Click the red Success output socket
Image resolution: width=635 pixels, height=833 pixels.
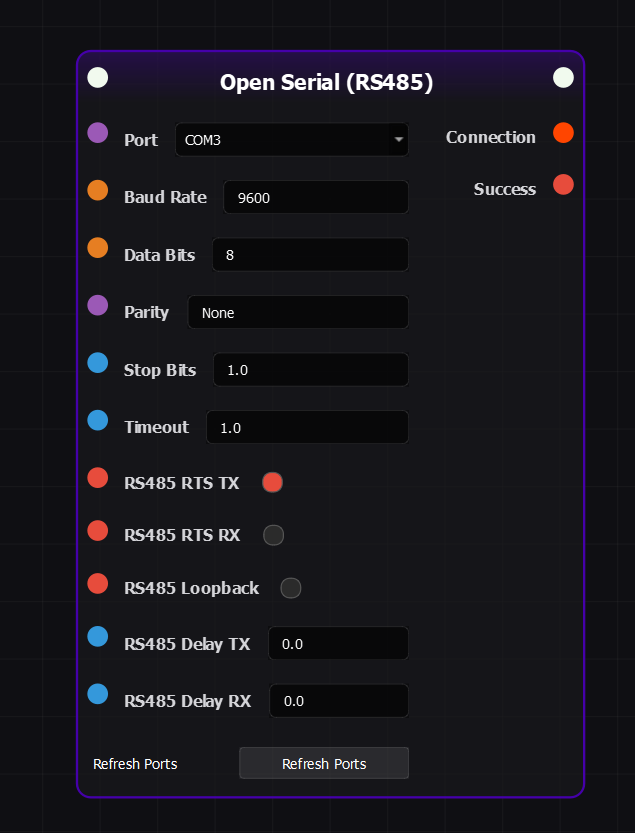[x=563, y=184]
